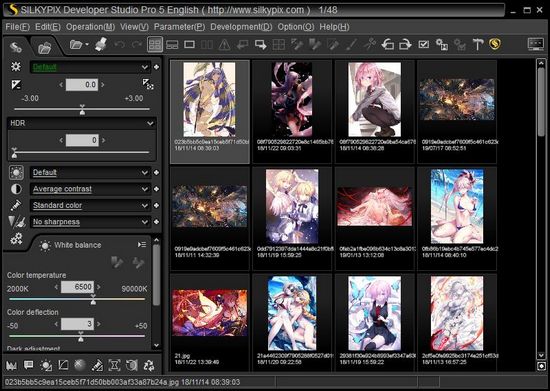Click the exposure bias icon
This screenshot has height=391, width=550.
coord(16,85)
